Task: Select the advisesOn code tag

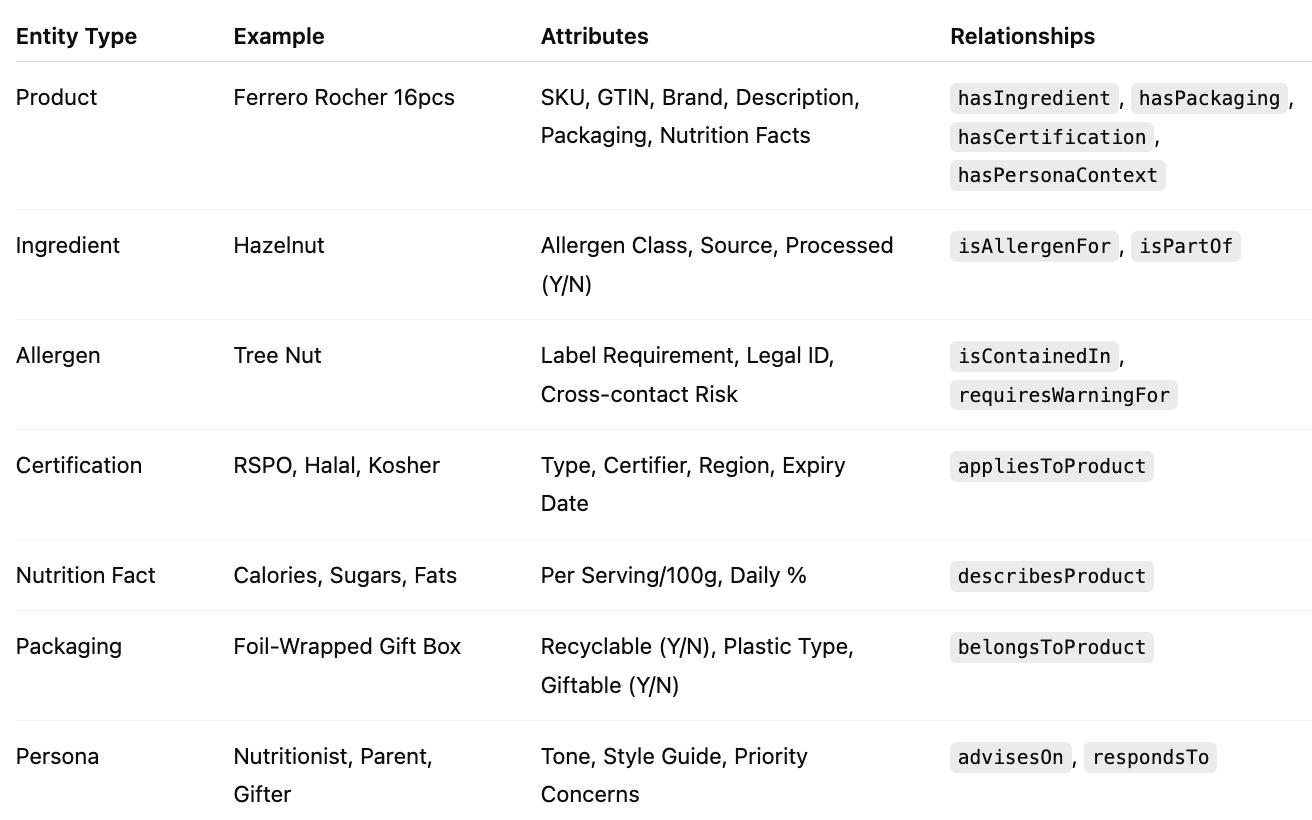Action: pyautogui.click(x=1010, y=757)
